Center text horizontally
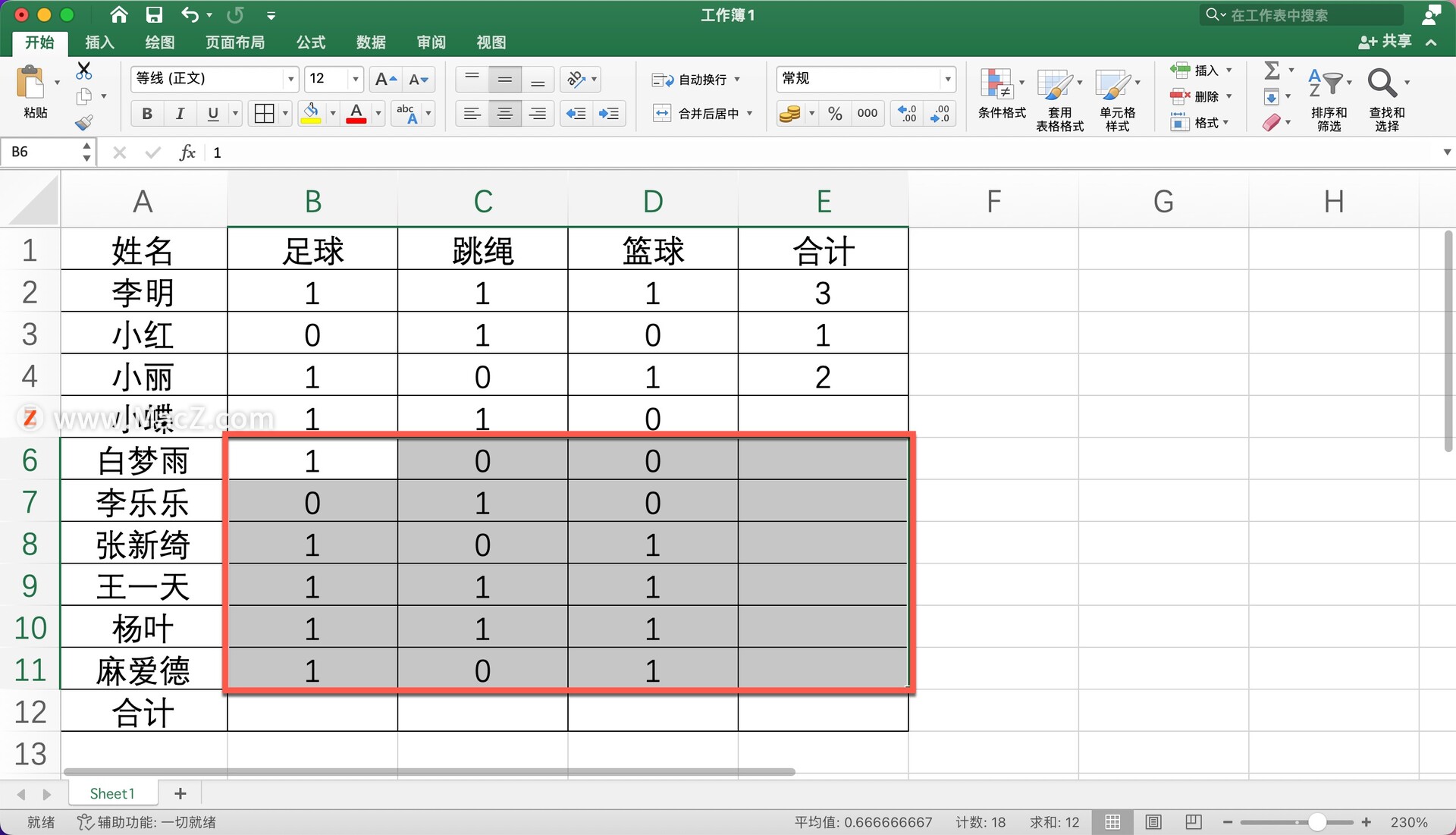The height and width of the screenshot is (835, 1456). pos(504,114)
